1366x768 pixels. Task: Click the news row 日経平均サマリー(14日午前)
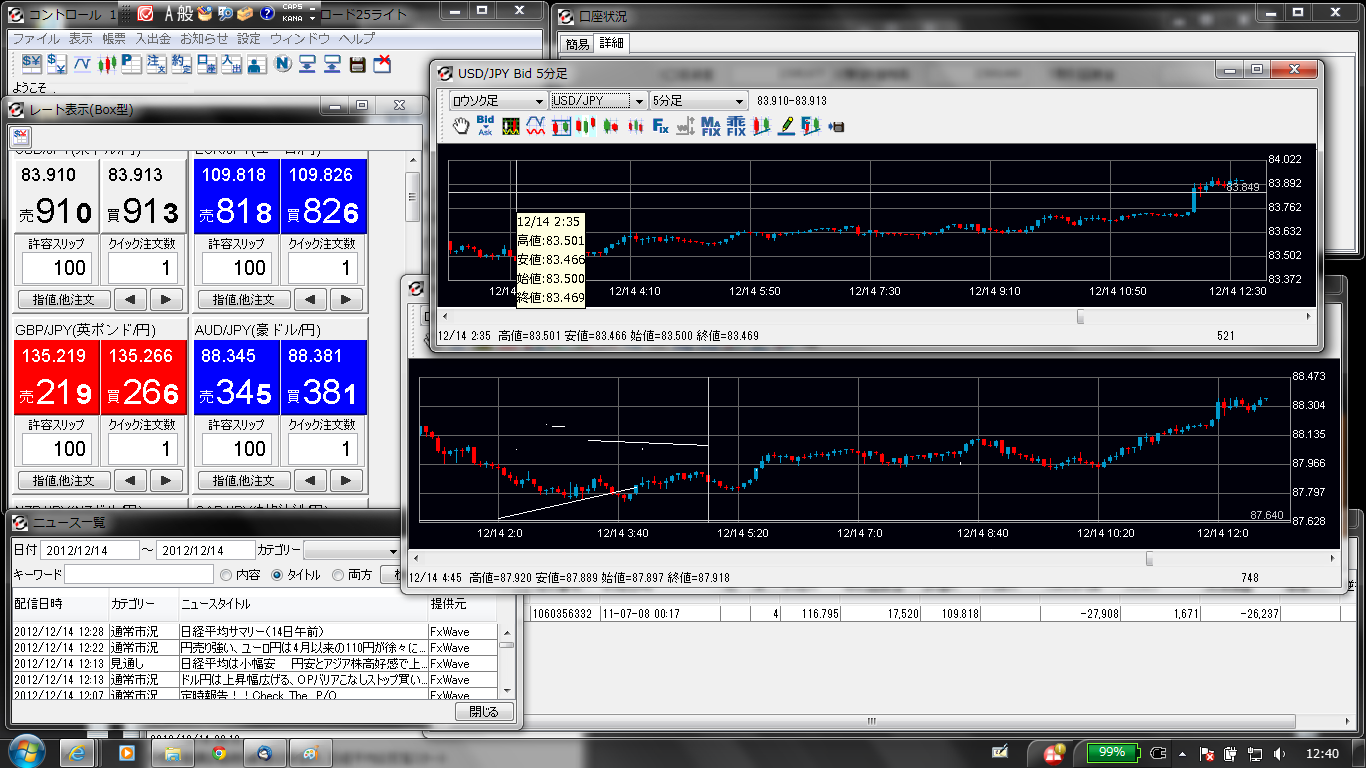[x=254, y=632]
